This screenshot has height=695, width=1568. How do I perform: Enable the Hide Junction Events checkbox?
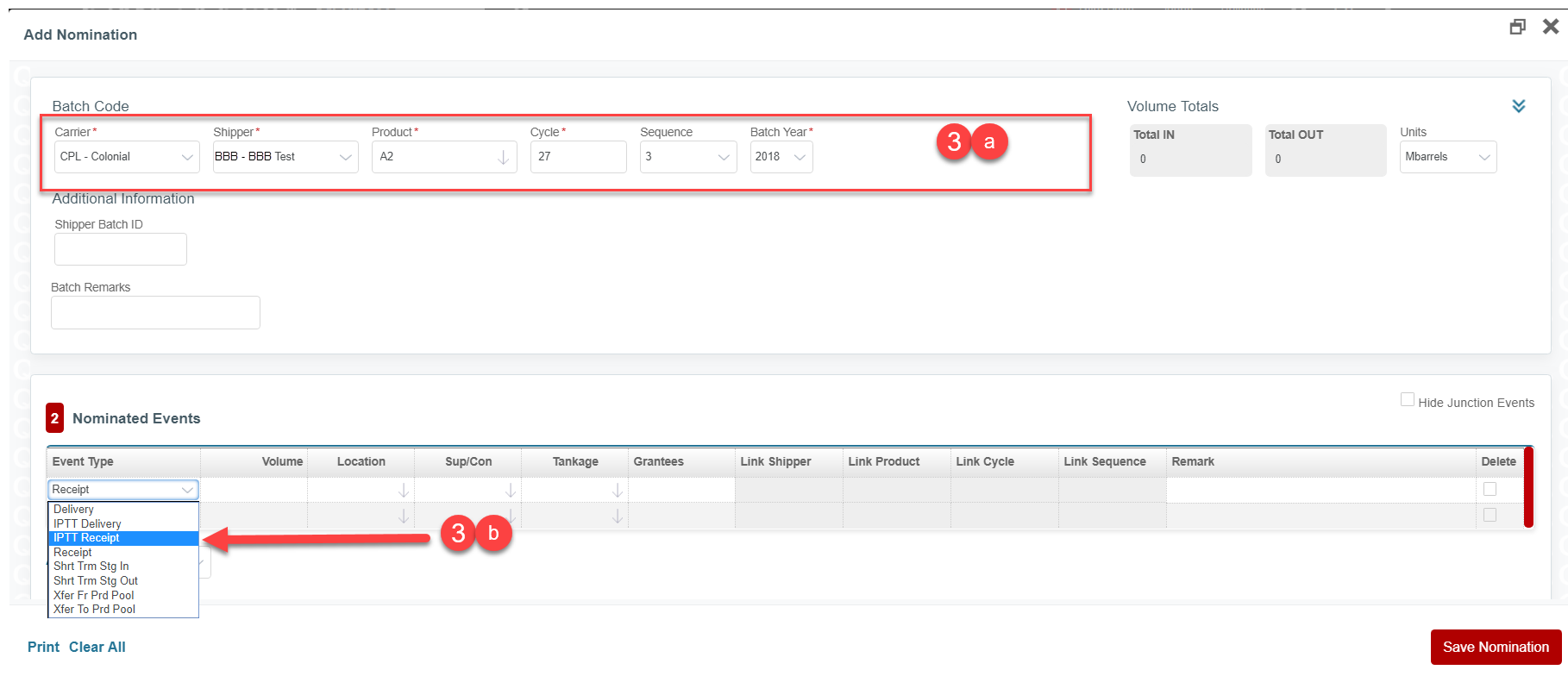tap(1408, 400)
